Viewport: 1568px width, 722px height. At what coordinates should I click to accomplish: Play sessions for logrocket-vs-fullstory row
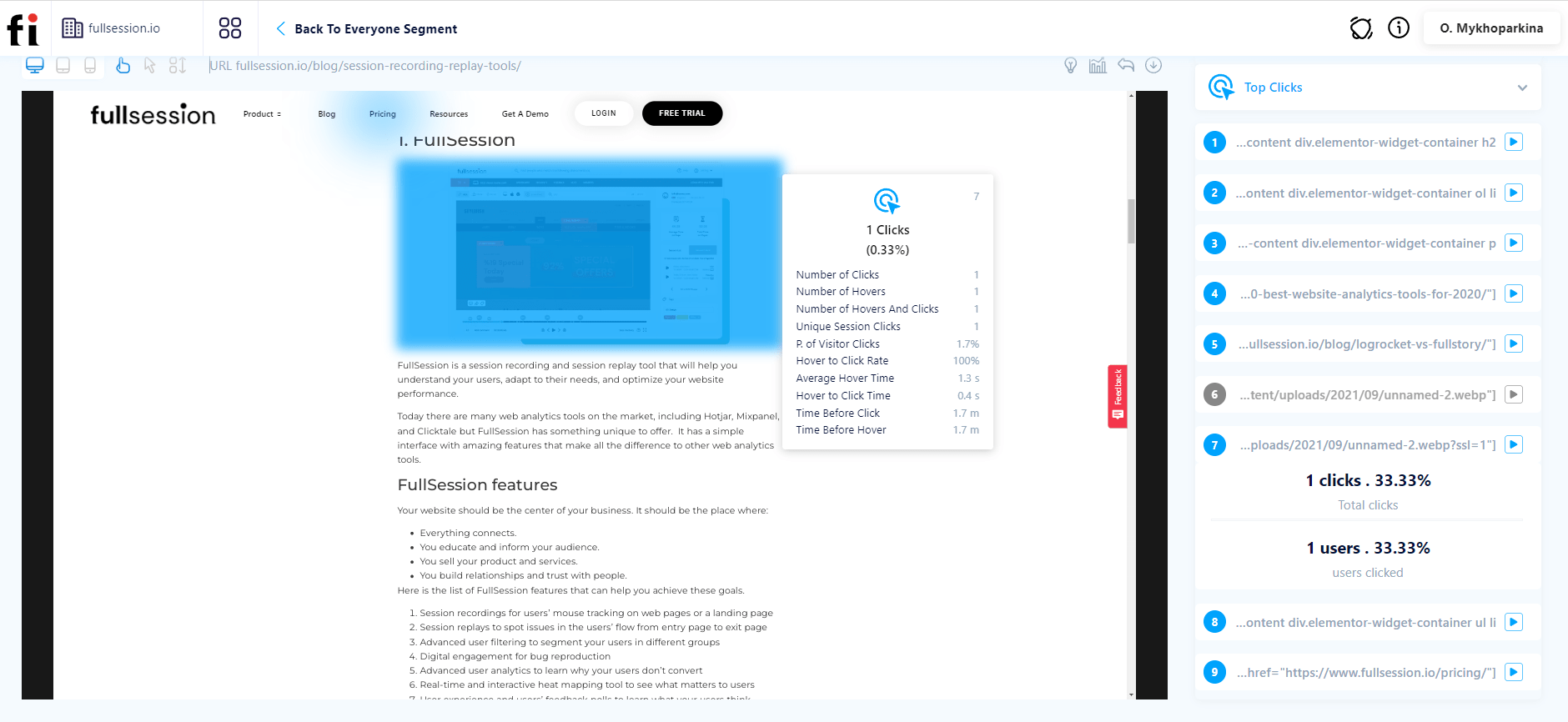coord(1514,343)
